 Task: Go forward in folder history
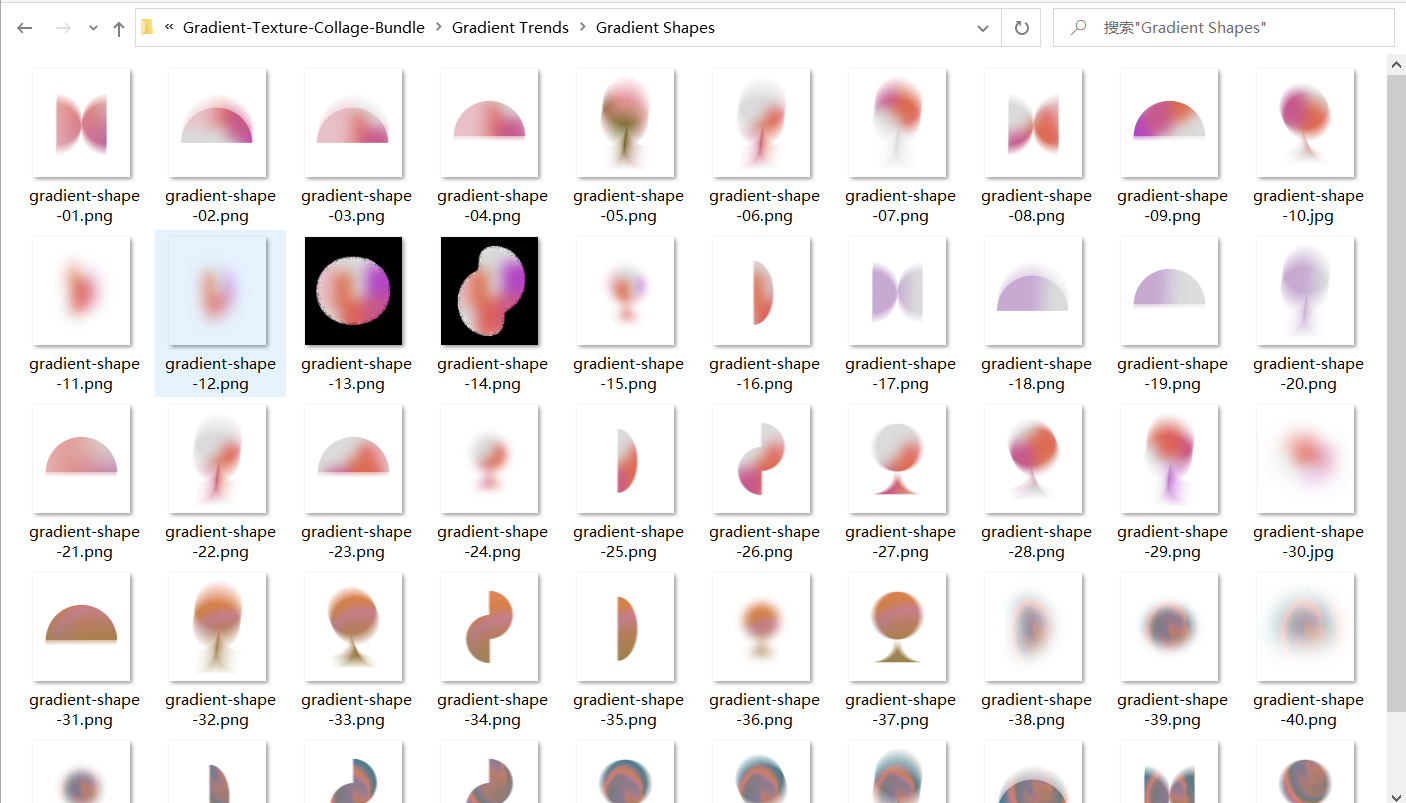coord(63,28)
